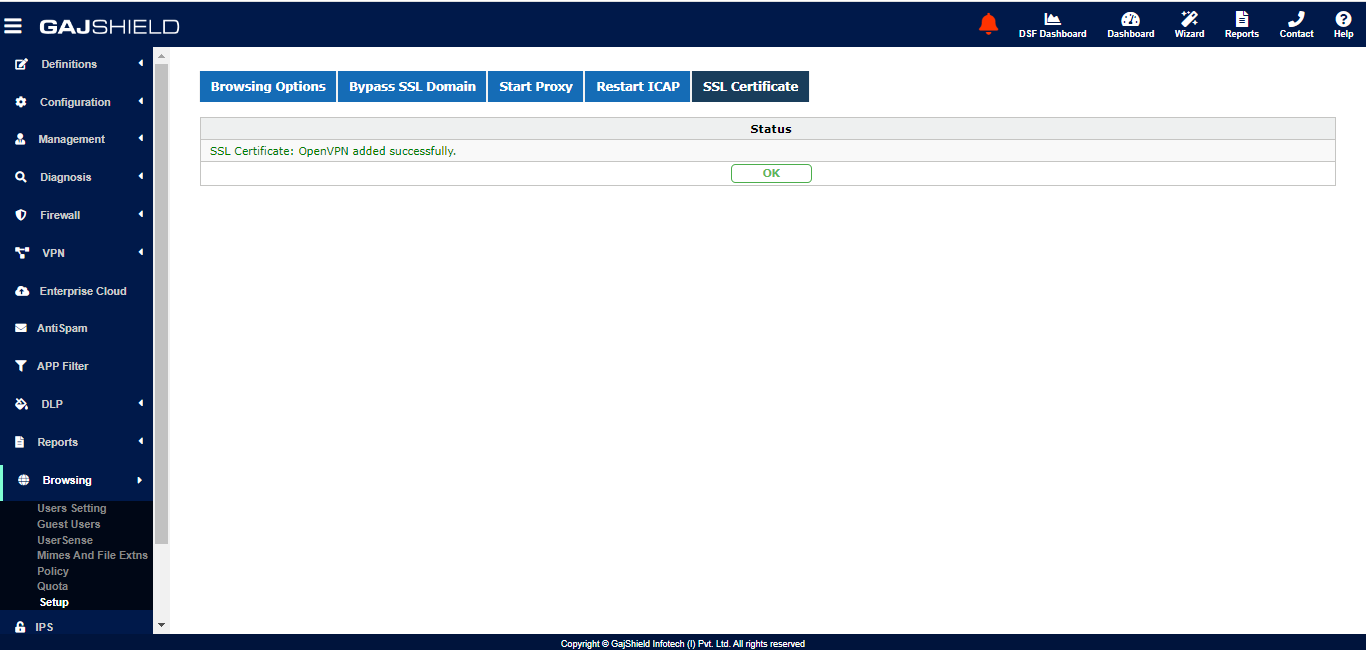
Task: Open Help question mark icon
Action: pos(1343,19)
